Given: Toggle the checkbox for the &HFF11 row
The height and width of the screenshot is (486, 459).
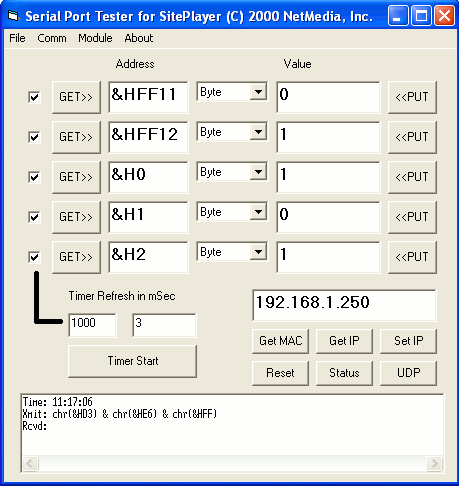Looking at the screenshot, I should click(x=34, y=97).
